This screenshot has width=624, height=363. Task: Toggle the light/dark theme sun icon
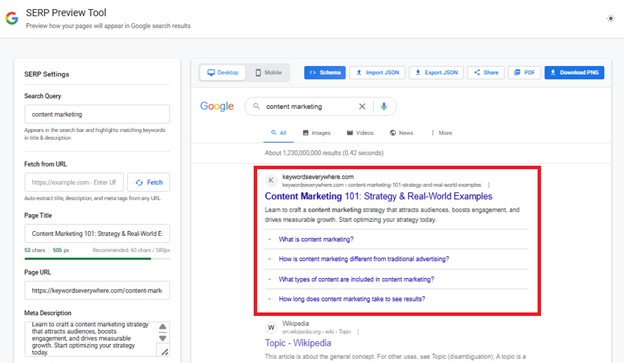pyautogui.click(x=610, y=19)
